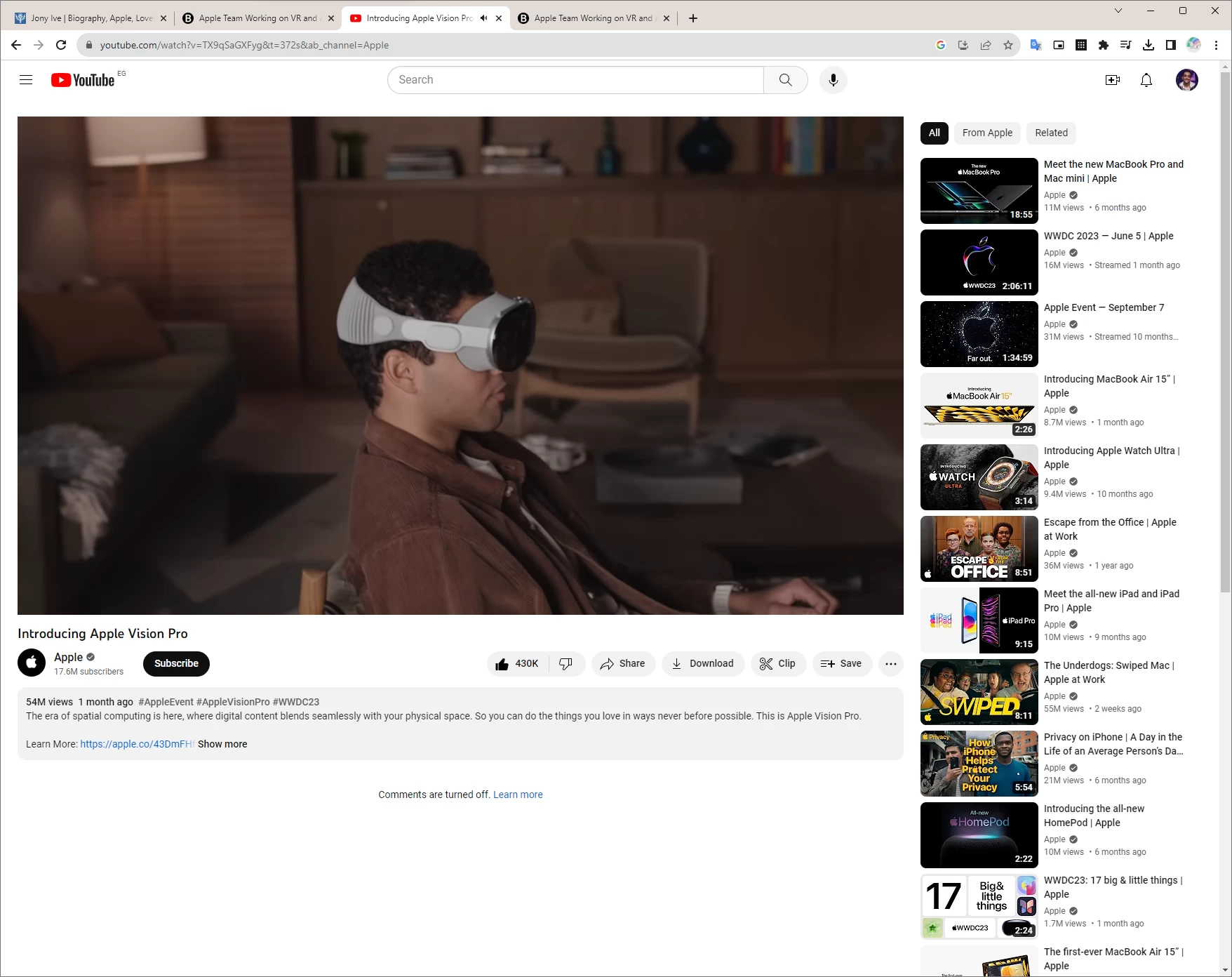This screenshot has width=1232, height=977.
Task: Toggle the Subscribe button for Apple
Action: [x=176, y=663]
